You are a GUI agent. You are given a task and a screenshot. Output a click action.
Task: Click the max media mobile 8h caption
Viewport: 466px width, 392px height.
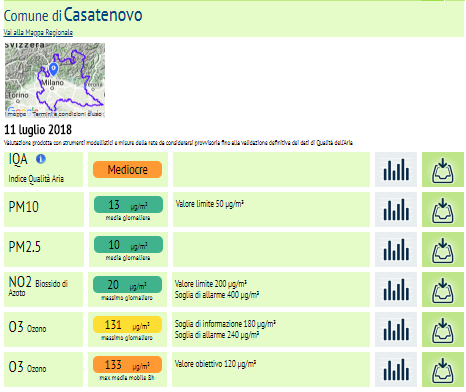[x=127, y=378]
